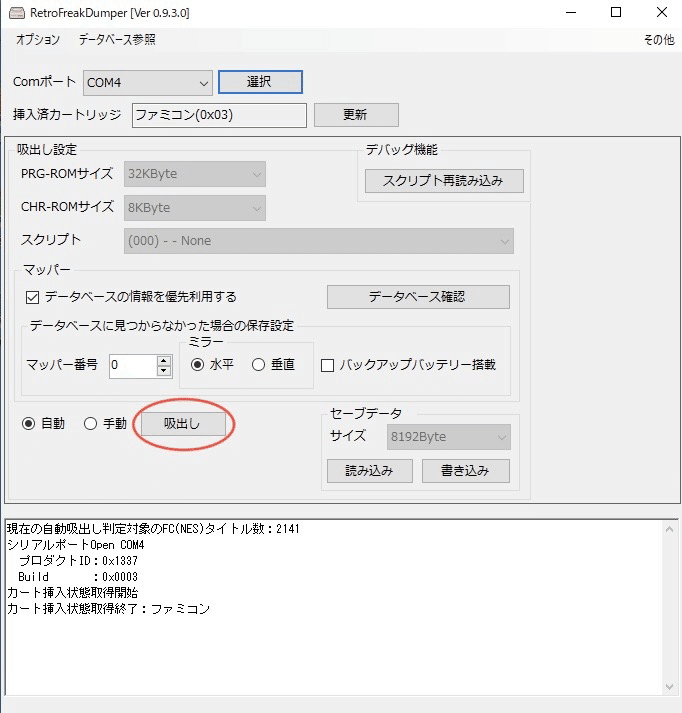
Task: Decrease マッパー番号 with the down arrow
Action: pyautogui.click(x=164, y=371)
